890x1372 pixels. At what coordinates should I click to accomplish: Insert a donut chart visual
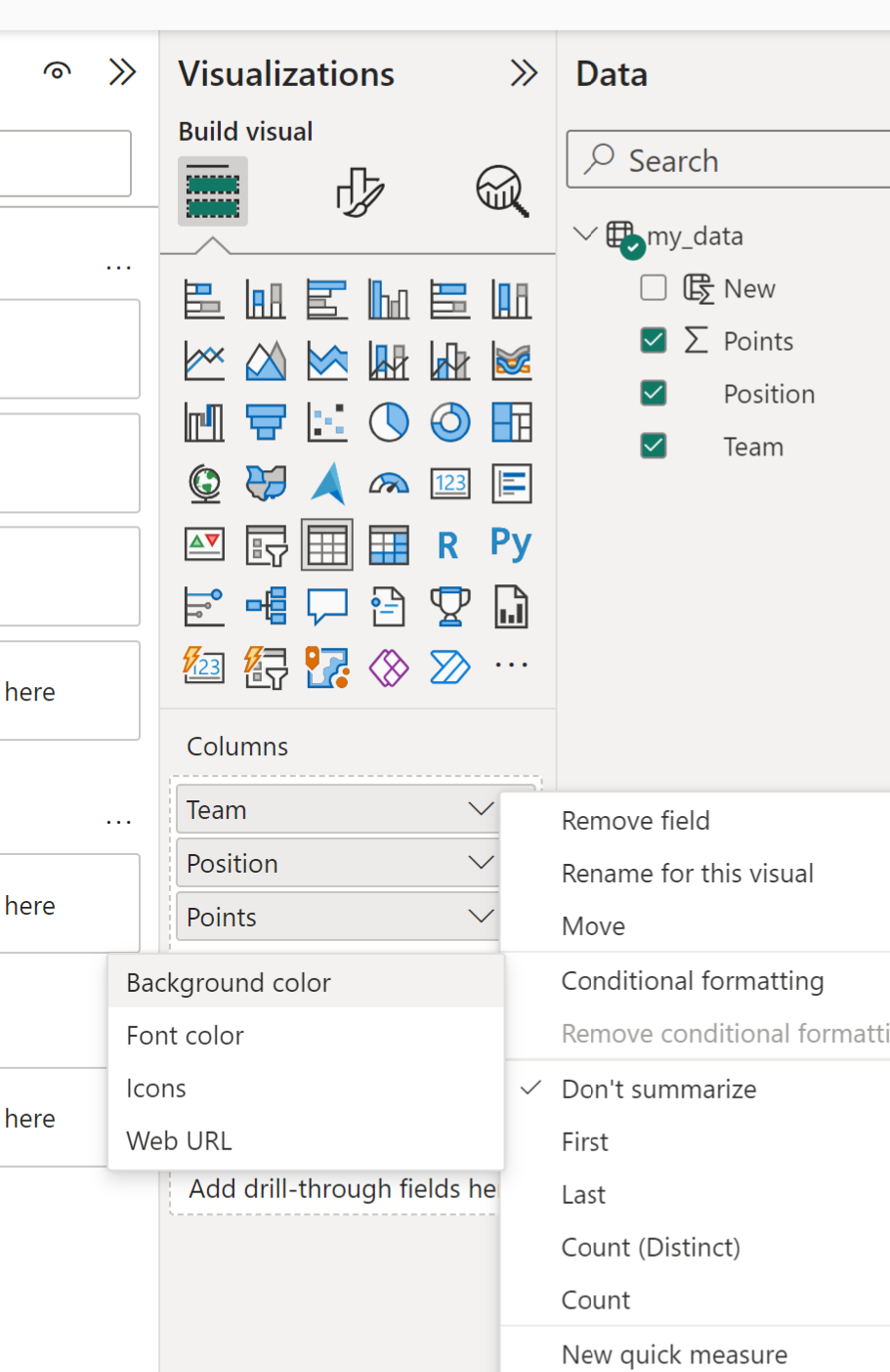pyautogui.click(x=450, y=422)
